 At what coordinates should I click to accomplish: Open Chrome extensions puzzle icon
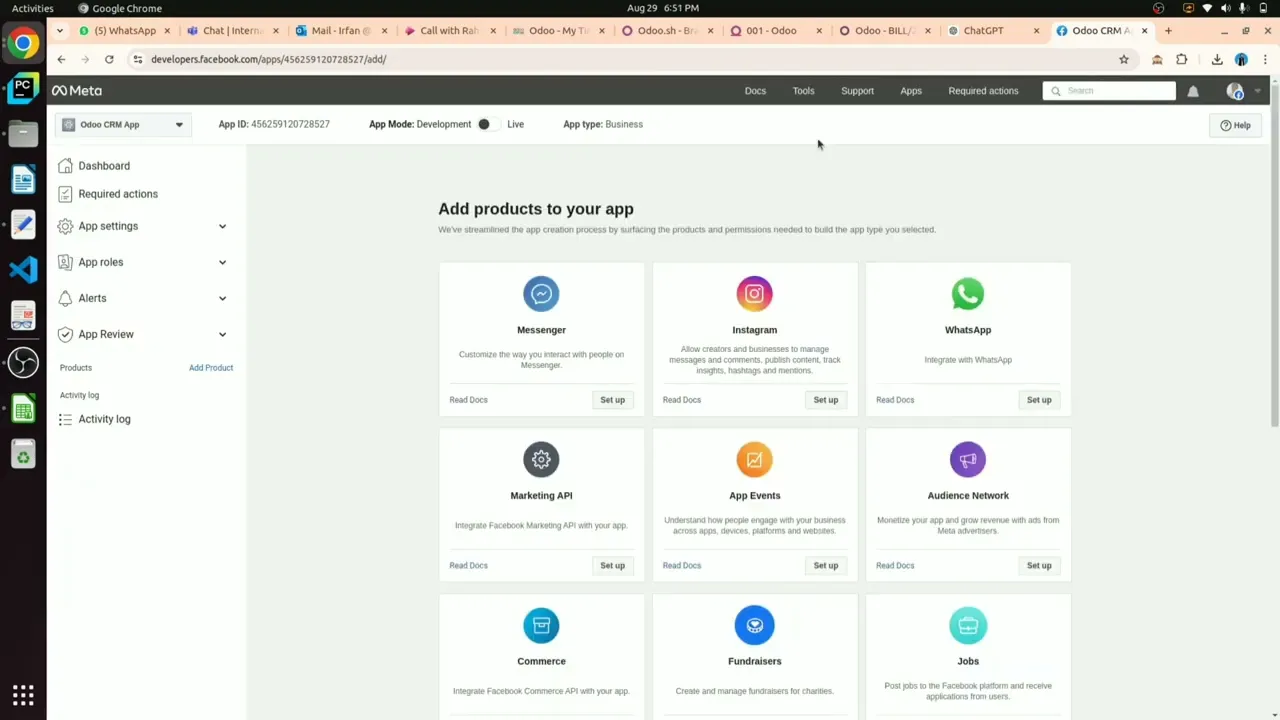coord(1181,59)
